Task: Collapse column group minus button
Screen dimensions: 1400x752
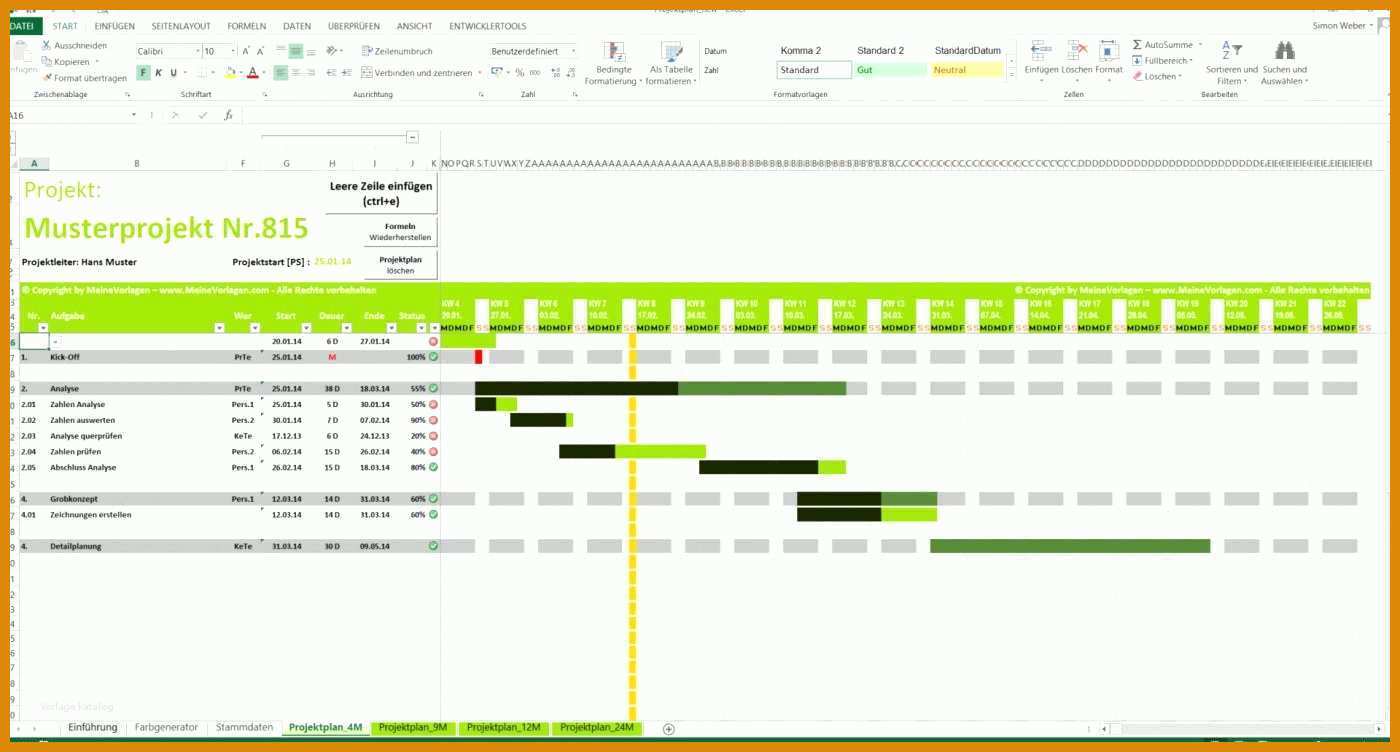Action: tap(413, 137)
